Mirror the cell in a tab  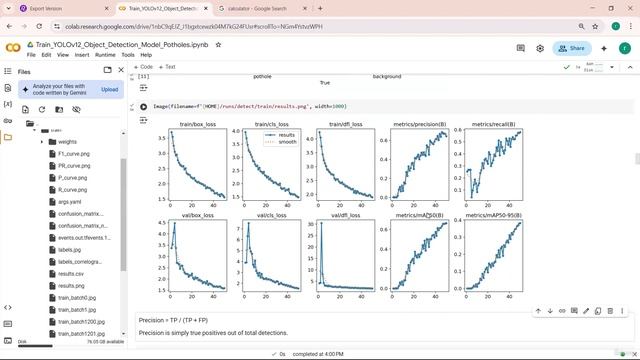click(x=598, y=311)
